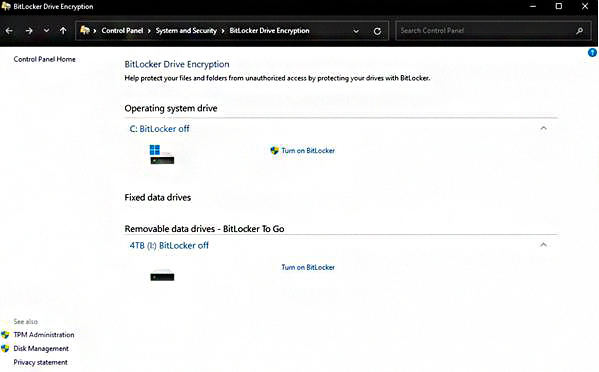
Task: Refresh the BitLocker Drive Encryption page
Action: (377, 31)
